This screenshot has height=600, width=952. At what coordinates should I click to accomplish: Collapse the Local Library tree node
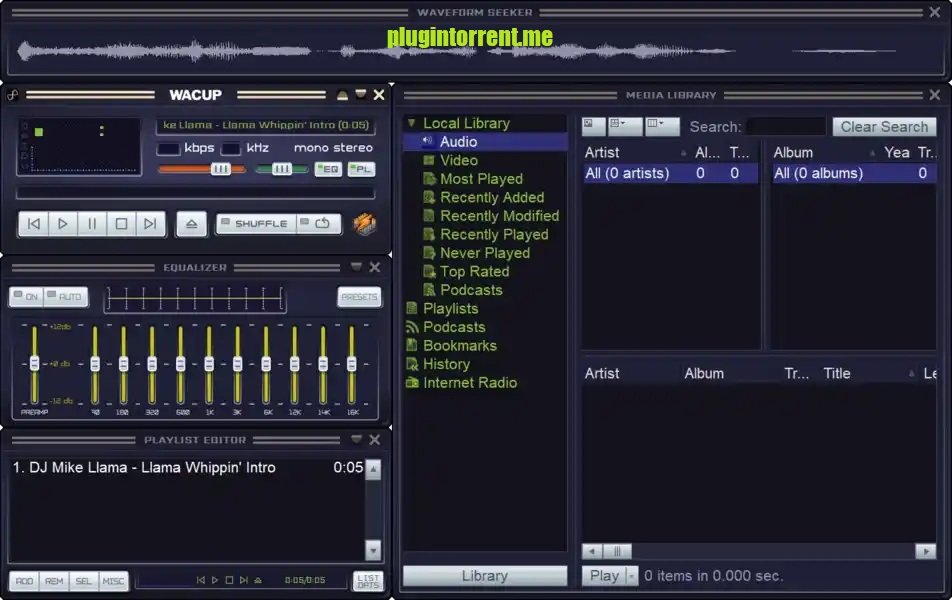pyautogui.click(x=412, y=123)
